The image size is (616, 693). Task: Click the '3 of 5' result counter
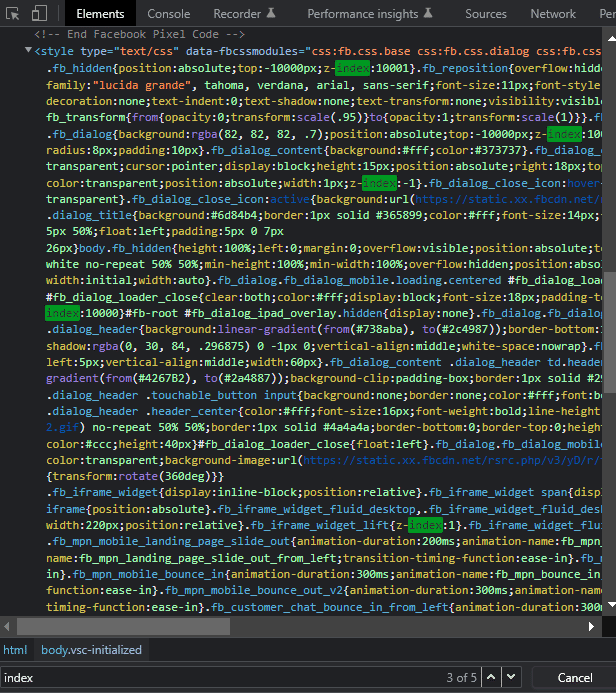click(461, 678)
